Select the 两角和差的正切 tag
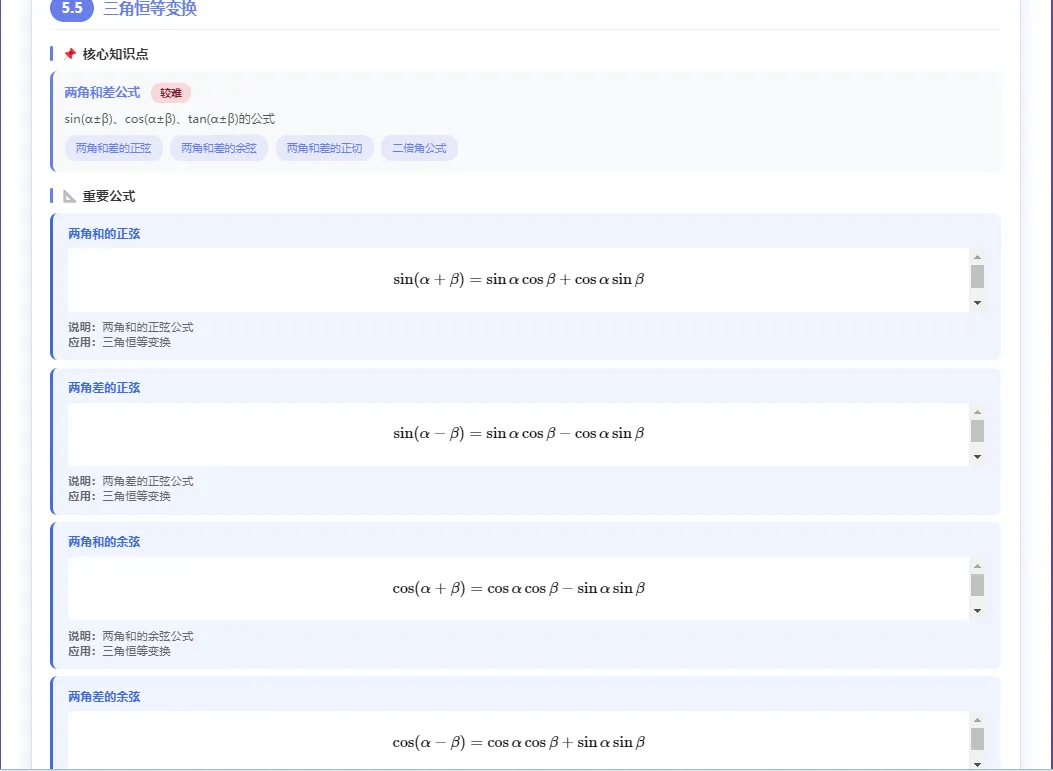This screenshot has height=771, width=1053. tap(324, 148)
